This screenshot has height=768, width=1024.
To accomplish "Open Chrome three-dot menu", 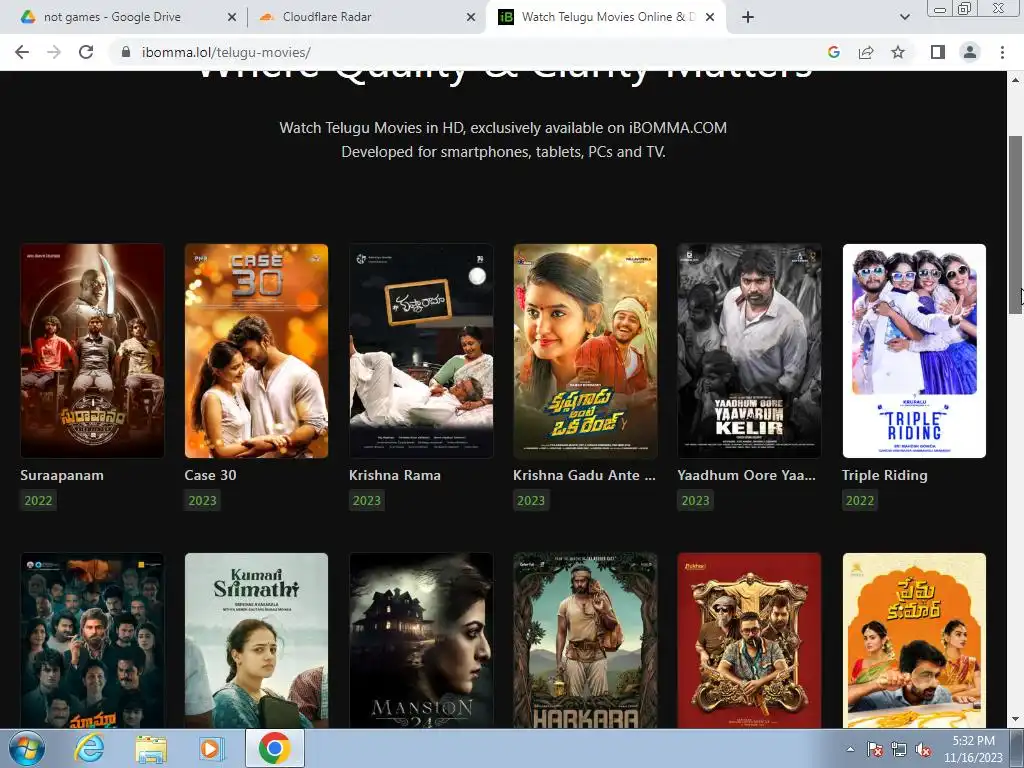I will 1002,52.
